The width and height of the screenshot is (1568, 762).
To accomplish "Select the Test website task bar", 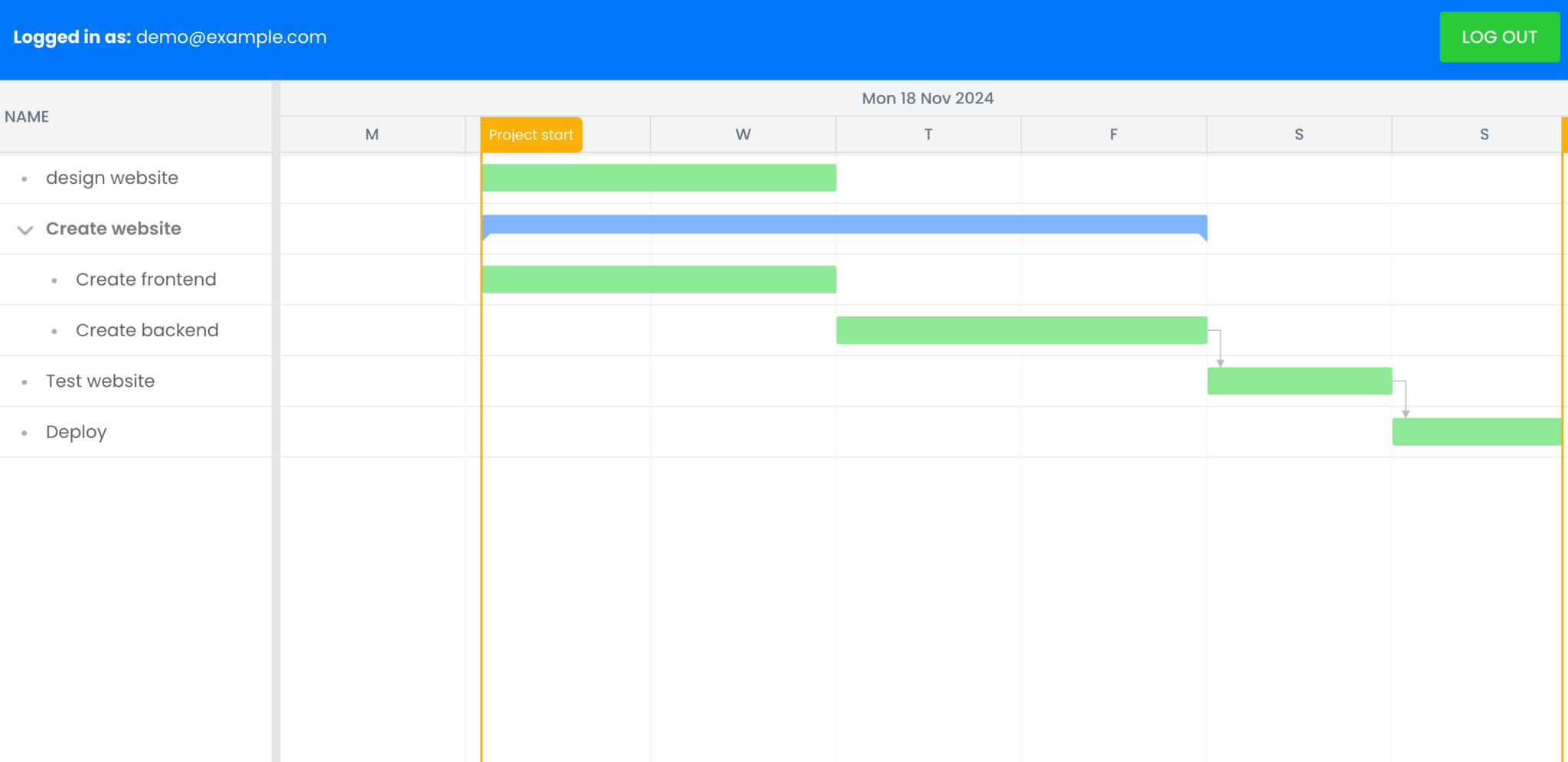I will (x=1299, y=381).
